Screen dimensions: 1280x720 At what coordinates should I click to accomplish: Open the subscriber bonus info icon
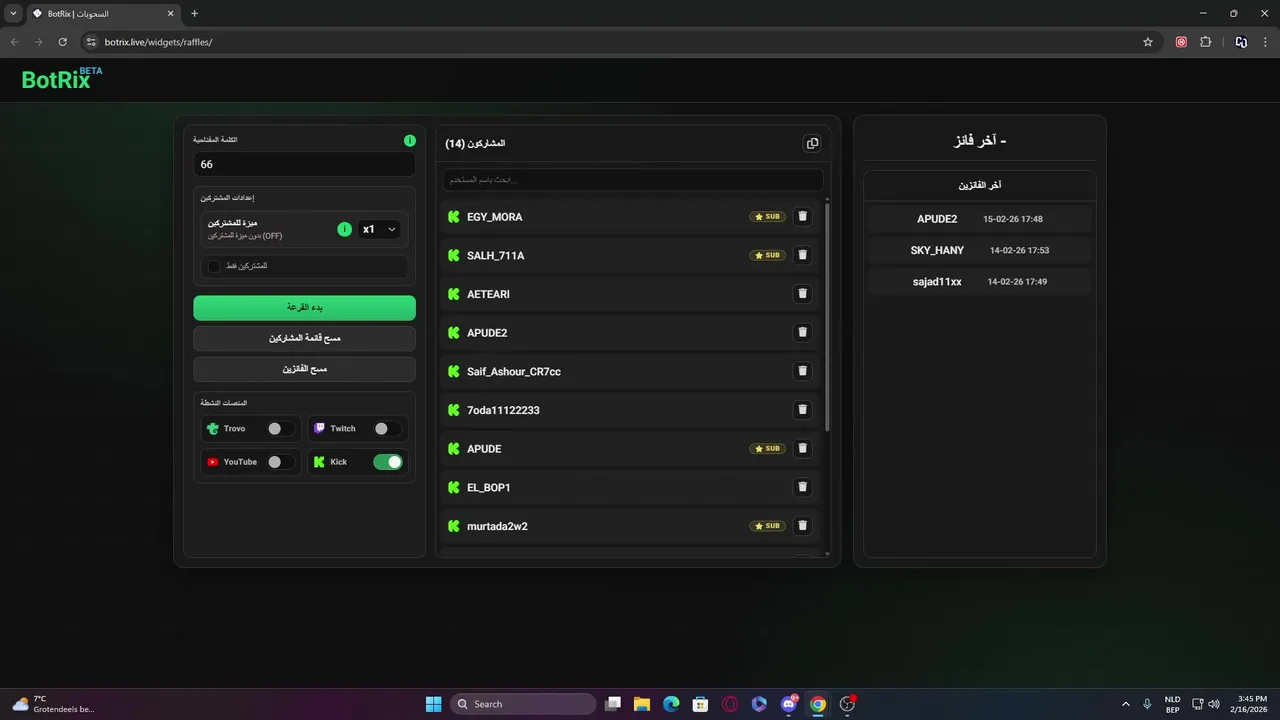pyautogui.click(x=345, y=229)
